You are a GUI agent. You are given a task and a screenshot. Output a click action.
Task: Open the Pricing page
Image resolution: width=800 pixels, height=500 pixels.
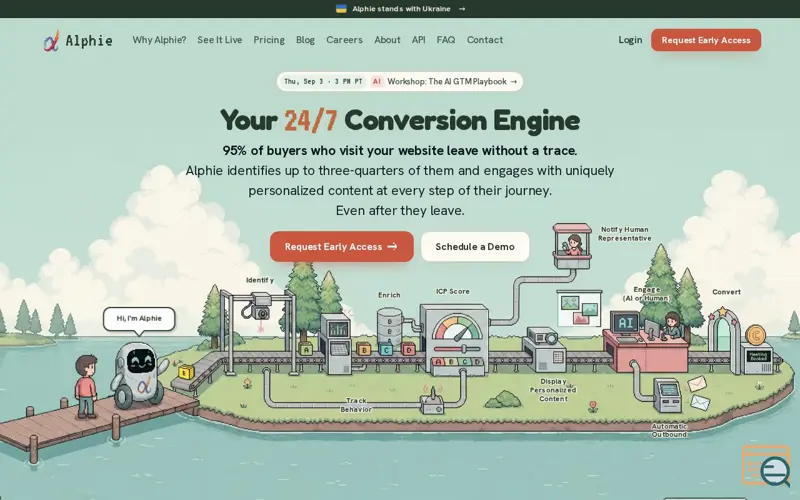pos(269,40)
